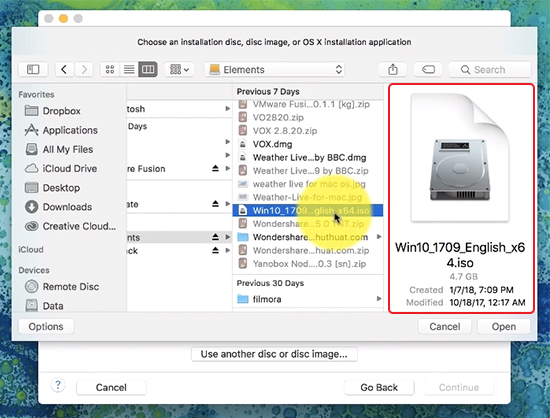Select Desktop in sidebar
The image size is (550, 418).
coord(52,188)
